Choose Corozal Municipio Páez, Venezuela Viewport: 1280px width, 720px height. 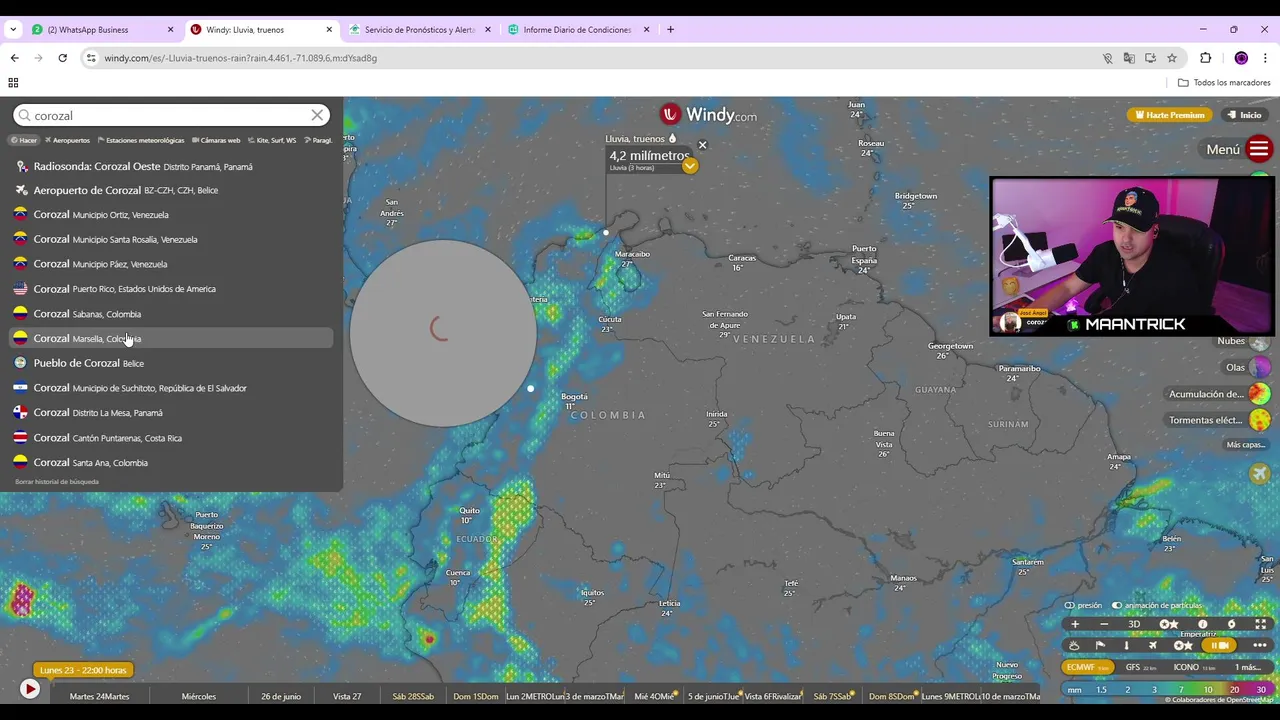point(171,264)
